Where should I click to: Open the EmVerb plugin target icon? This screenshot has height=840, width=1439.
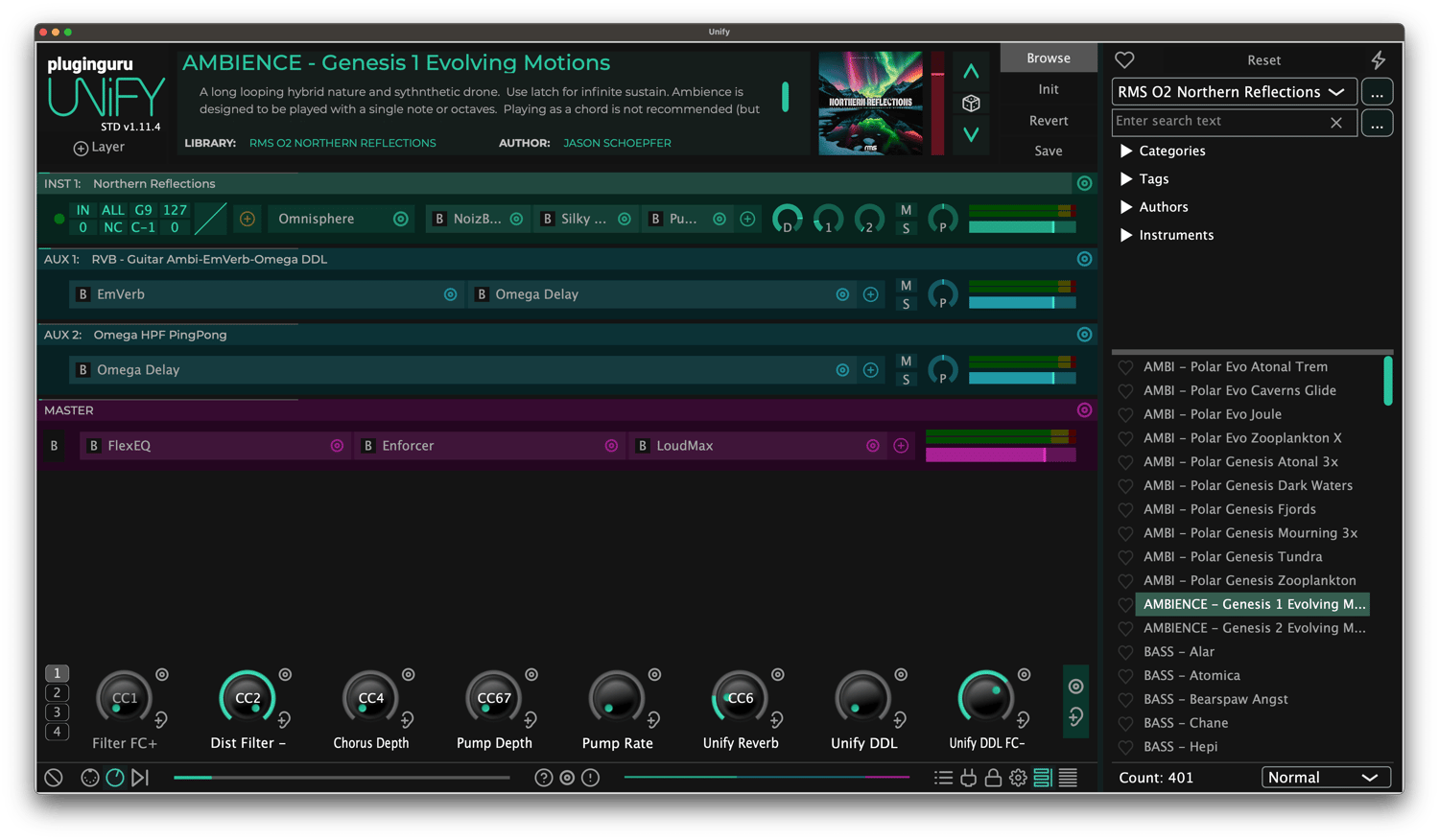coord(450,294)
